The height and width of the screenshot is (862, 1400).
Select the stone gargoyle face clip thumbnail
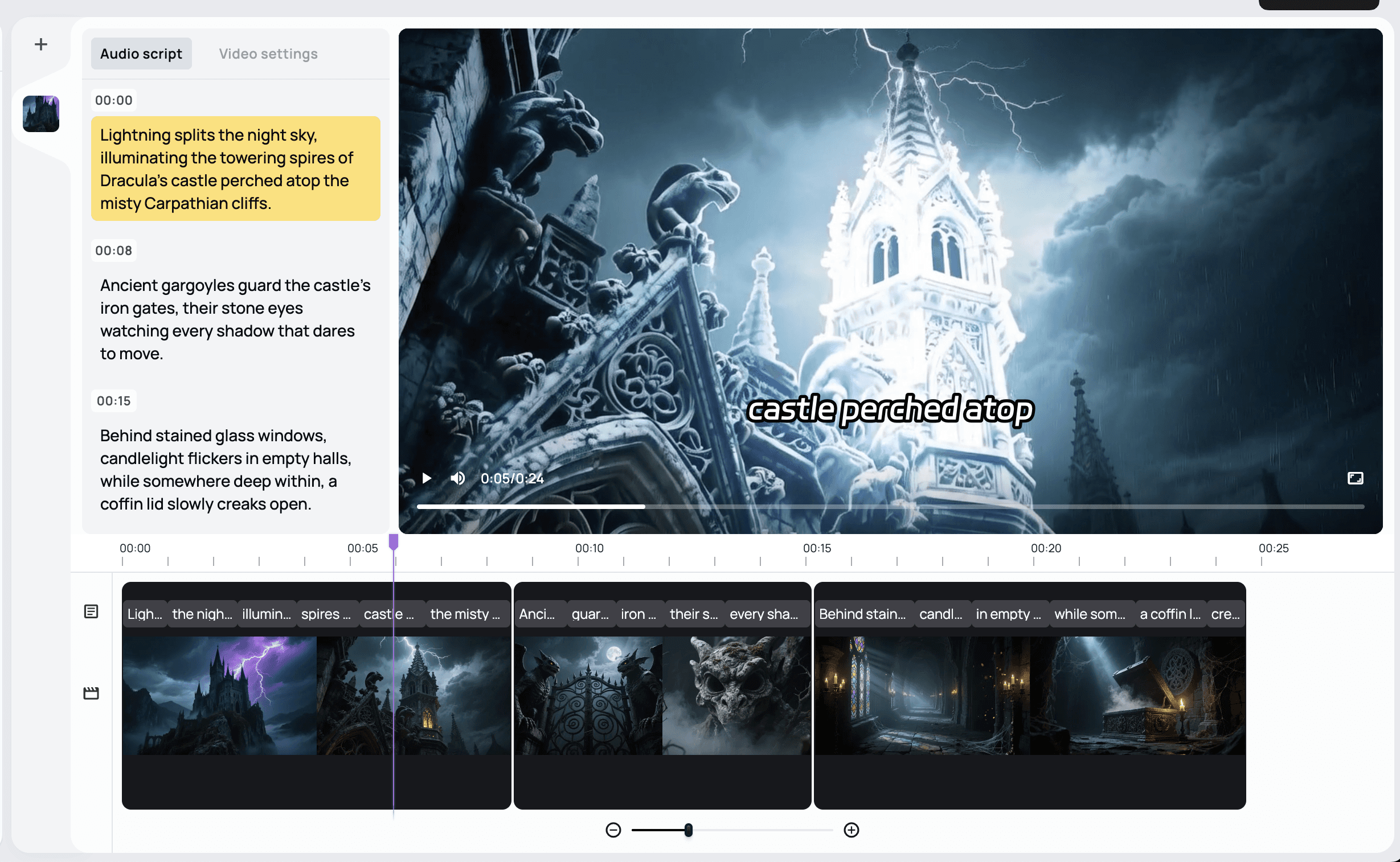736,696
